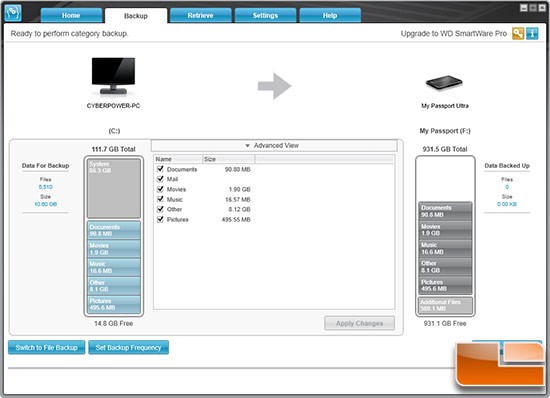Uncheck the Other category checkbox

[x=160, y=209]
